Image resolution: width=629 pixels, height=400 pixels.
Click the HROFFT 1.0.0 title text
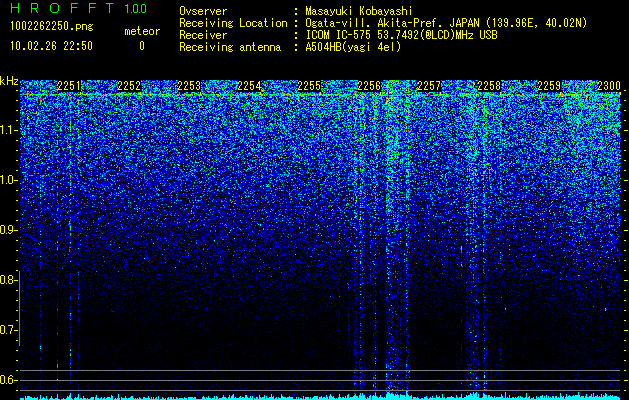pos(79,8)
